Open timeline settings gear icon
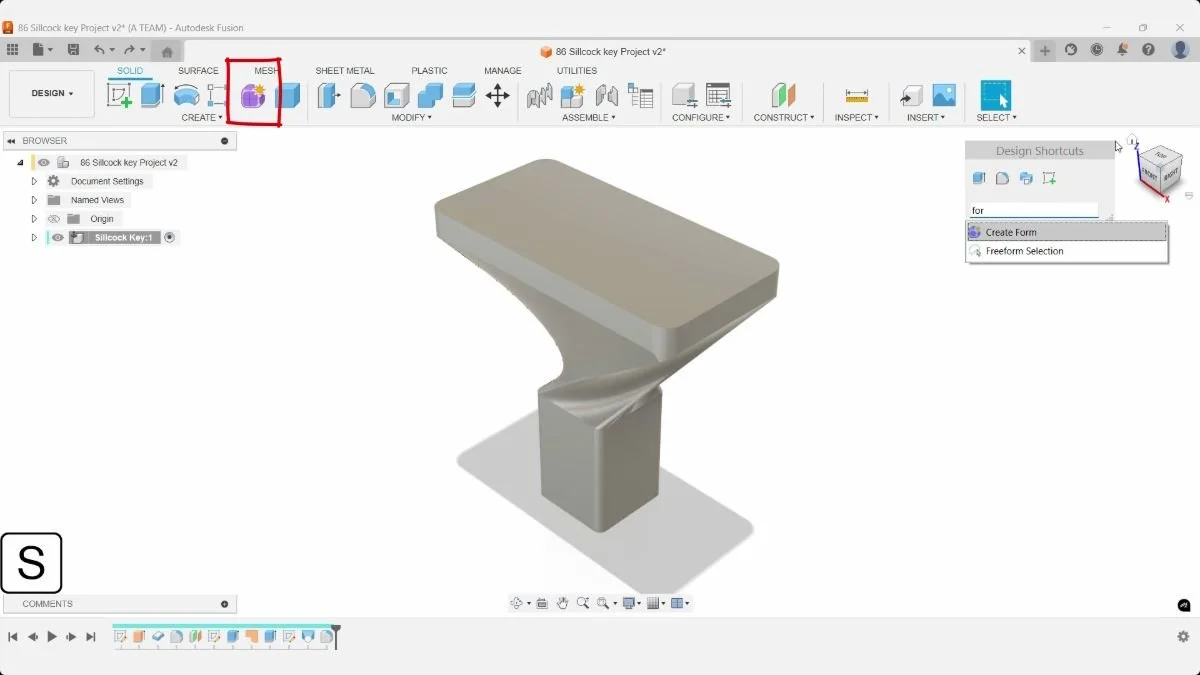1200x675 pixels. tap(1183, 637)
